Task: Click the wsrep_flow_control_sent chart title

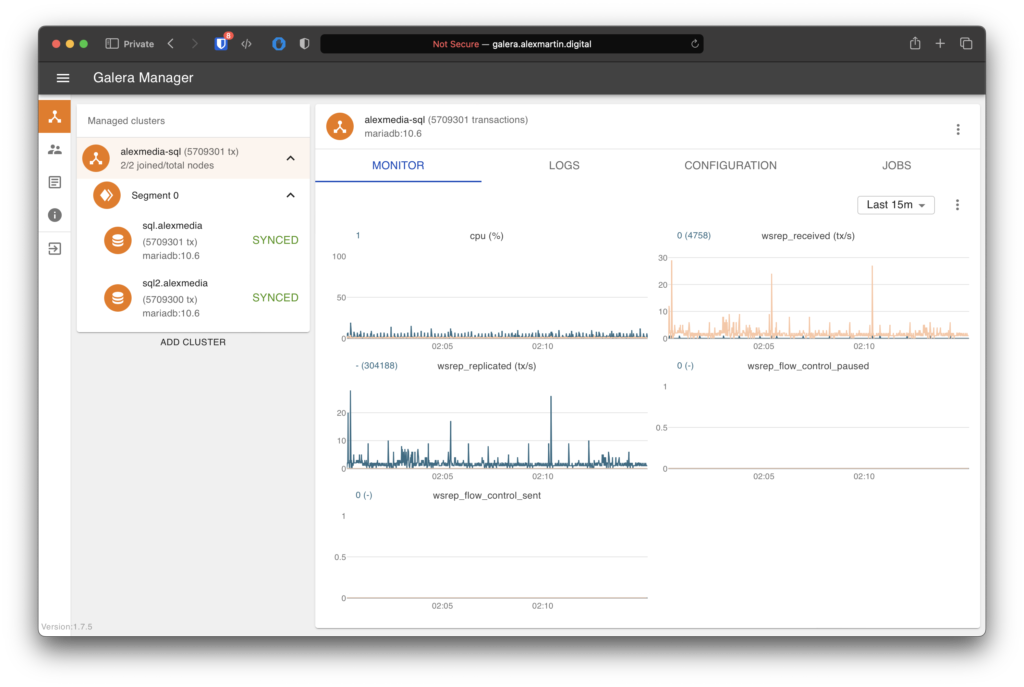Action: [x=487, y=496]
